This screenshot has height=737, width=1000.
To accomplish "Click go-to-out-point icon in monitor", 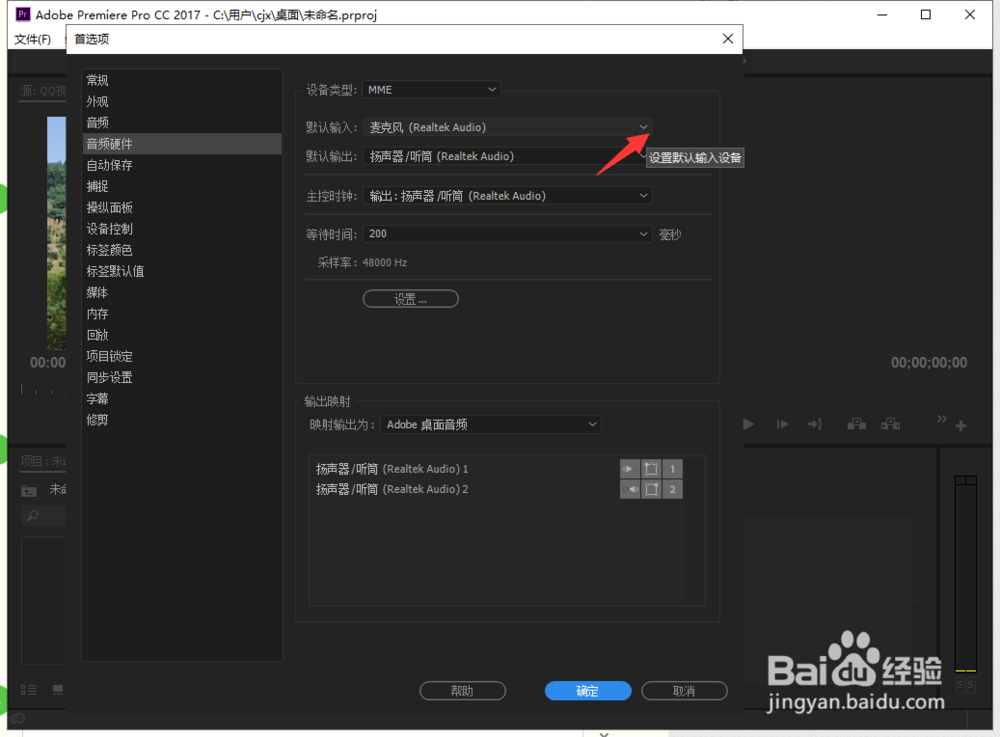I will [815, 424].
